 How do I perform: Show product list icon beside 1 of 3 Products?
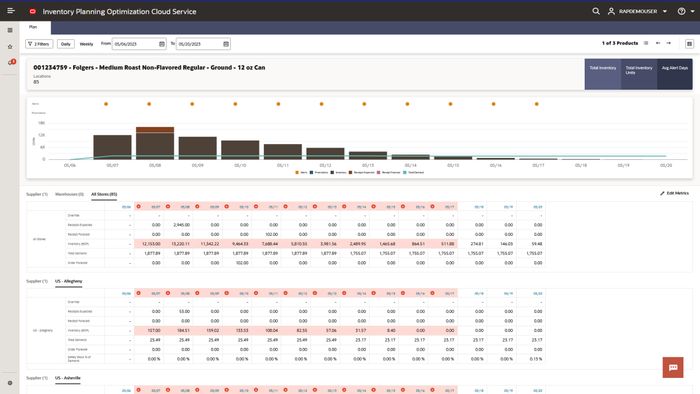point(646,43)
